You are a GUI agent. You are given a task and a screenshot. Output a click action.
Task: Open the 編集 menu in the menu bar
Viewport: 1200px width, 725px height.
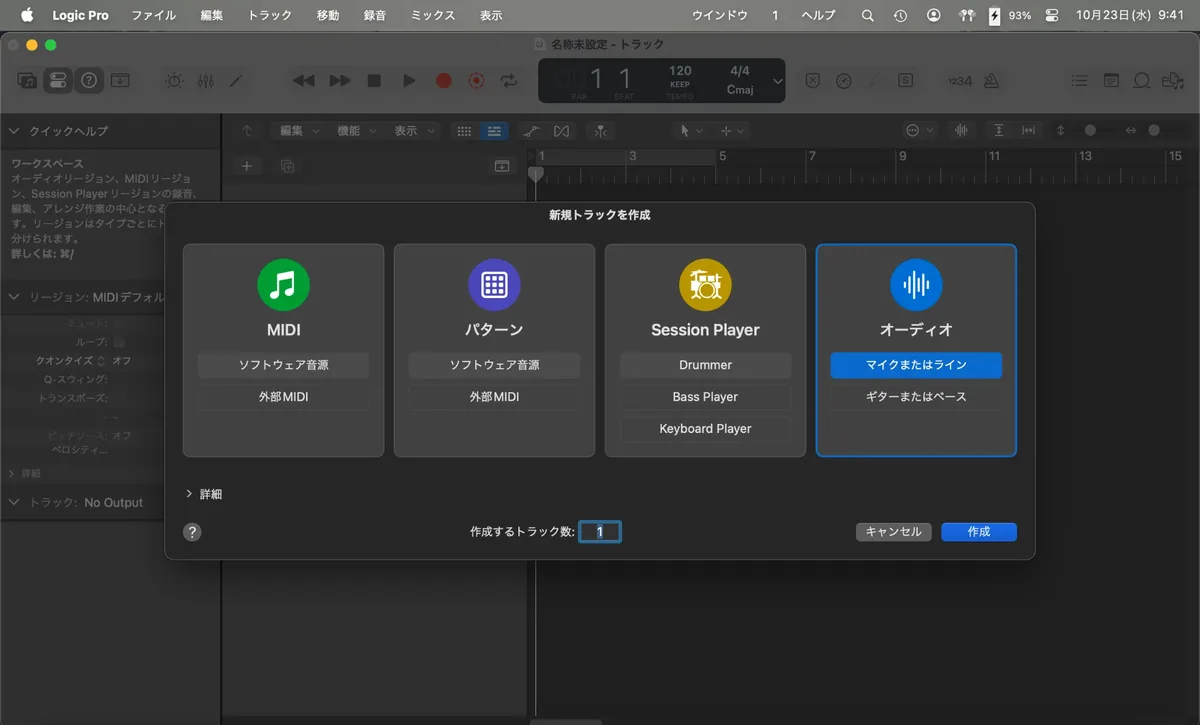click(x=211, y=15)
